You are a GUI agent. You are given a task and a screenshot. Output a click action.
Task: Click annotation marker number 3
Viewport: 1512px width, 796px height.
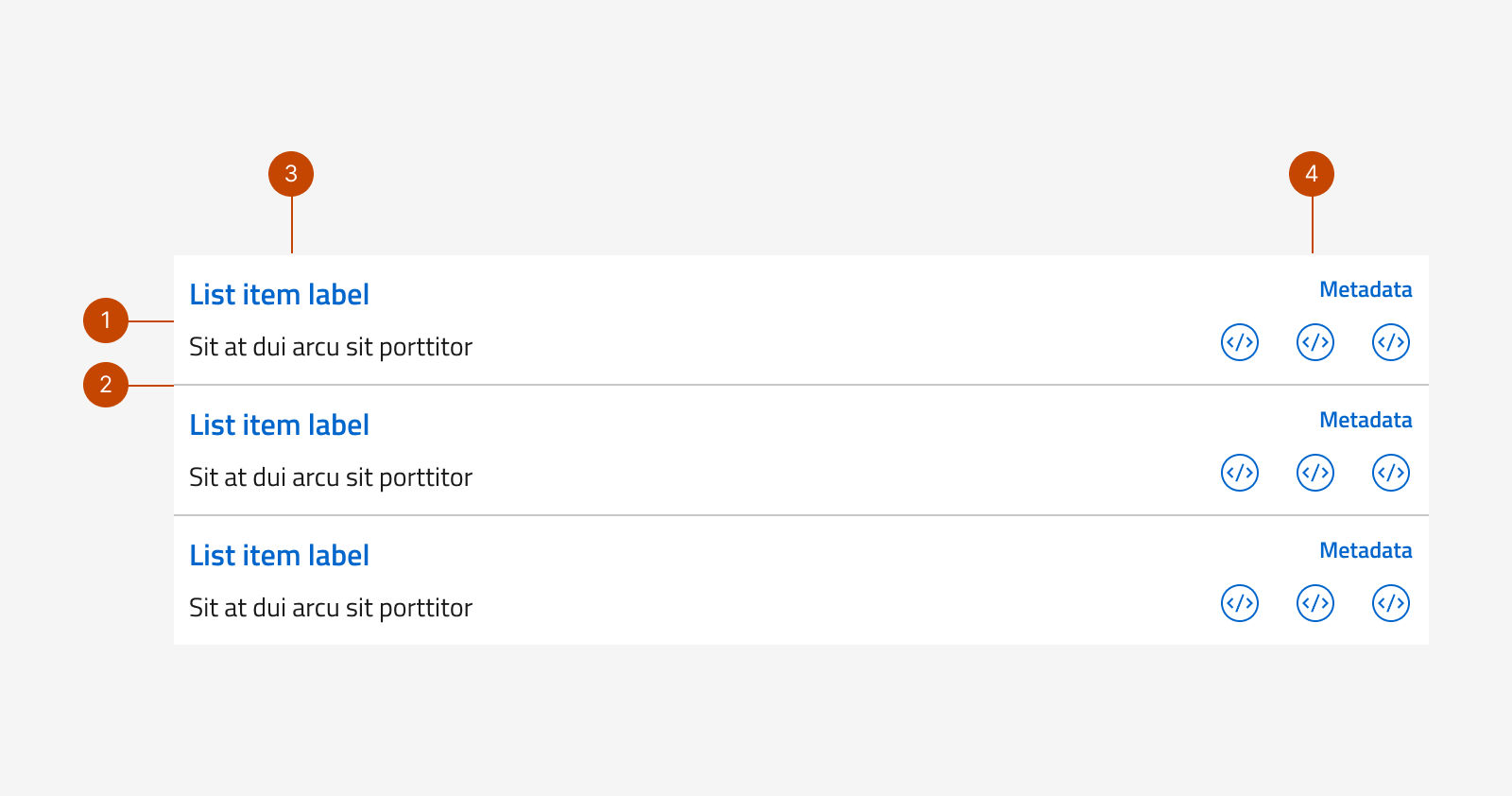(x=291, y=174)
